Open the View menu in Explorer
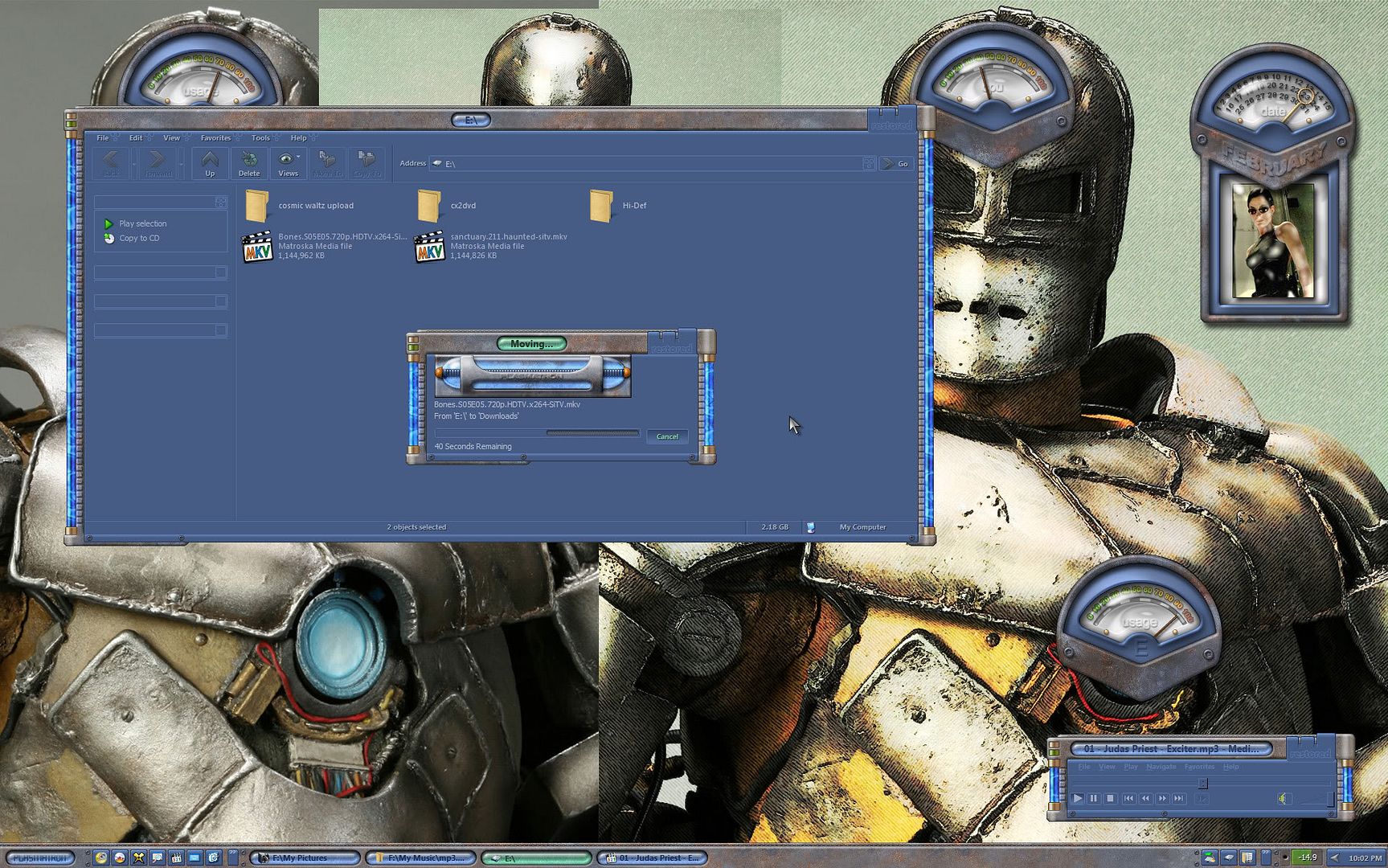 172,137
